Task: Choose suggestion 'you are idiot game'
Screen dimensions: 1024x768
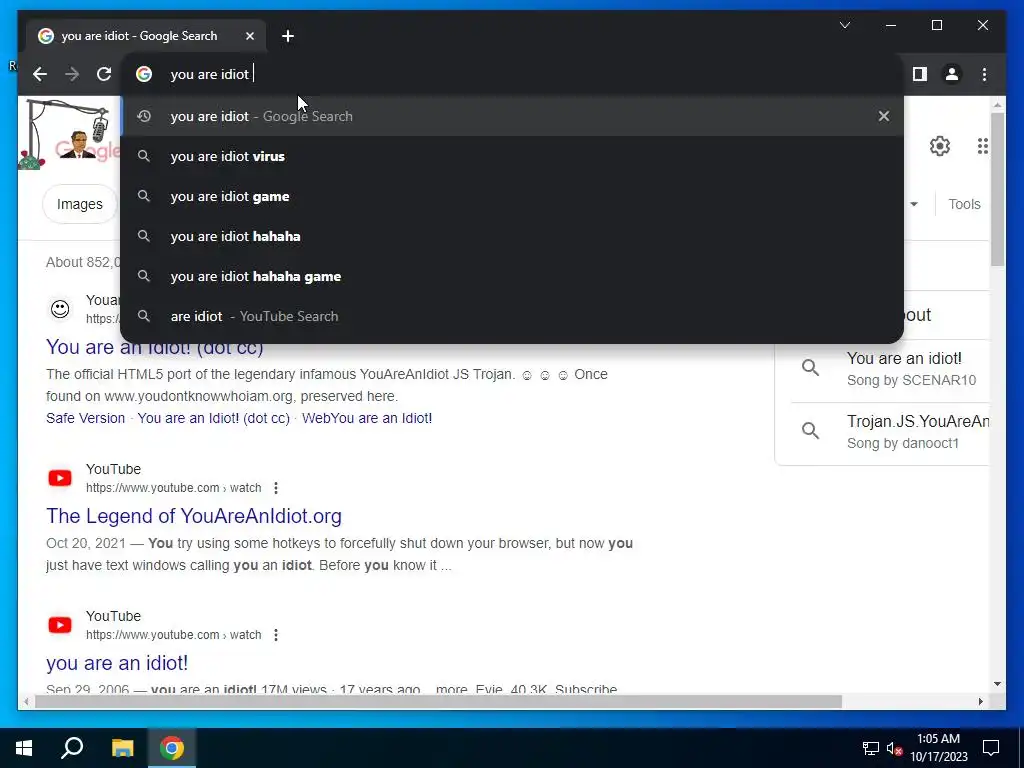Action: pos(512,197)
